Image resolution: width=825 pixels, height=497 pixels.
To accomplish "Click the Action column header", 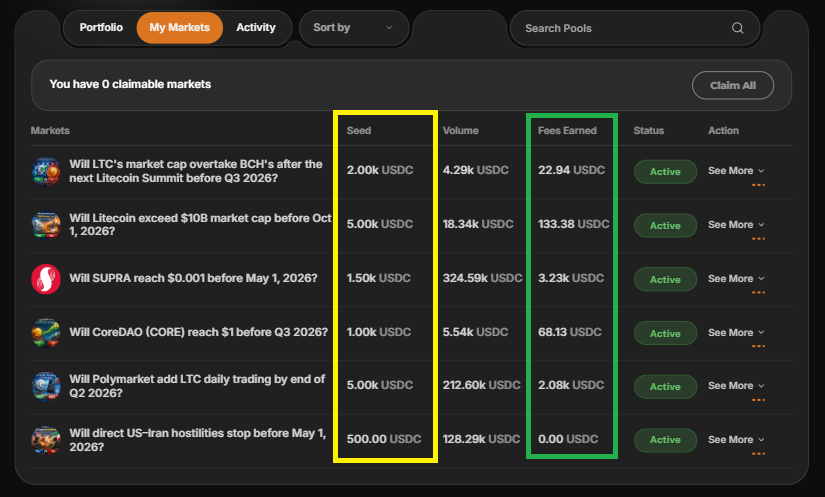I will [723, 130].
